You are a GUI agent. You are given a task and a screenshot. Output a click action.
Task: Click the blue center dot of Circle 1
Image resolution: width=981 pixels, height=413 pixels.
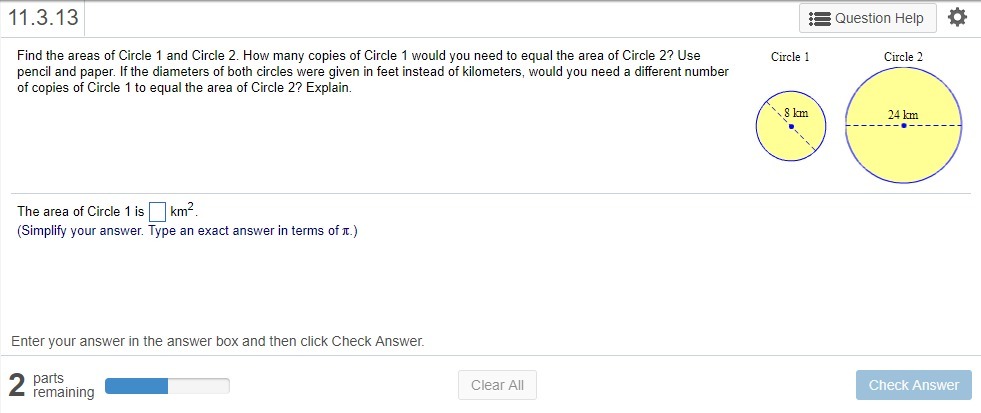click(791, 127)
